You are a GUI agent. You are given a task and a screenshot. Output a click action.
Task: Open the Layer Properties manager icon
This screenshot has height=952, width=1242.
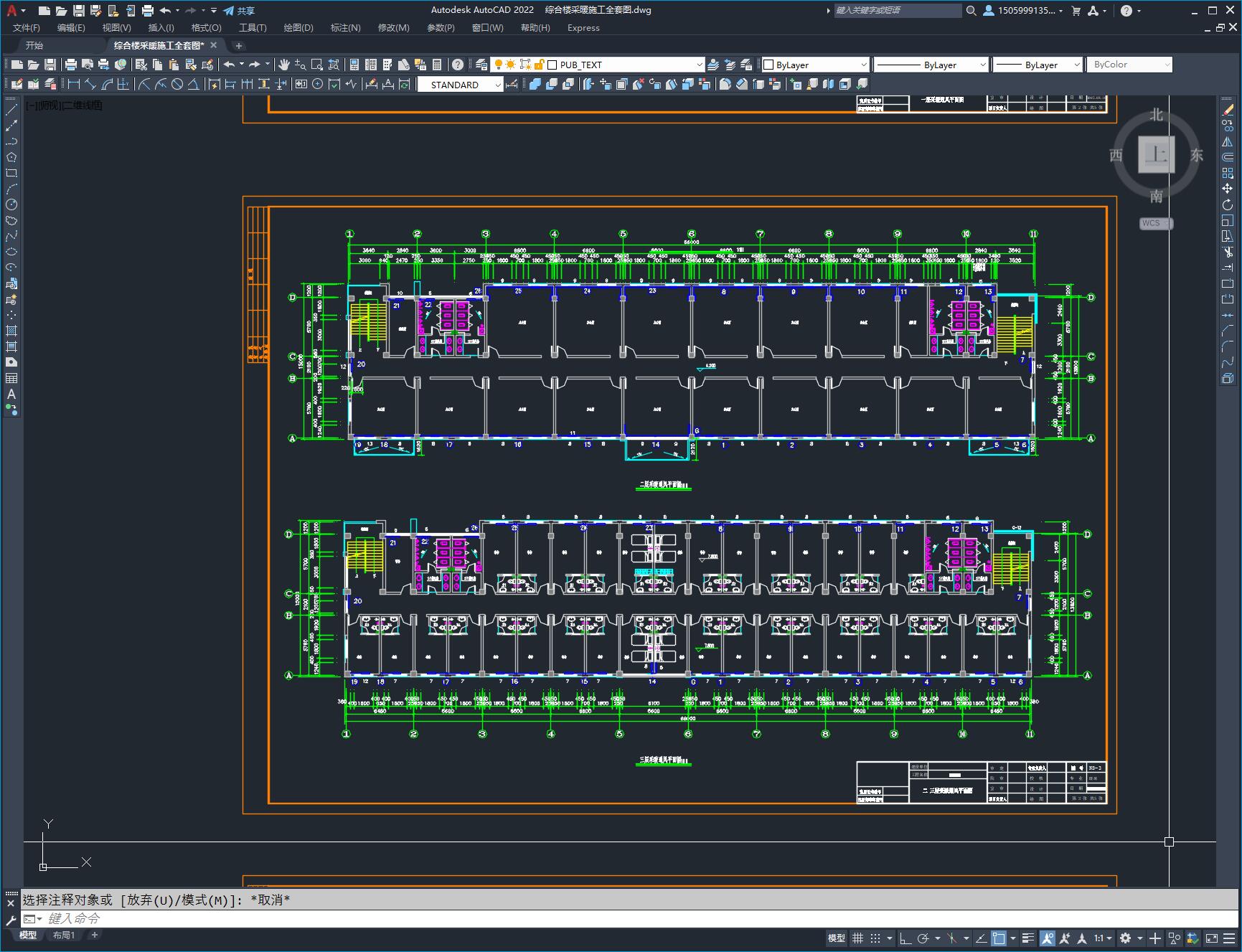pos(481,65)
